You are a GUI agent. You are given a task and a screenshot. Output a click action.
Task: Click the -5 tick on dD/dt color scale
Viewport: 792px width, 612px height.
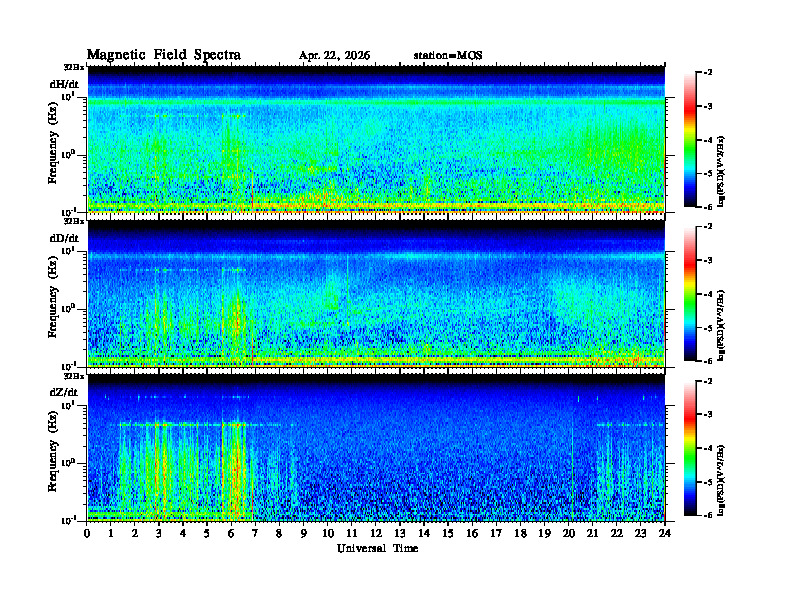tap(709, 328)
